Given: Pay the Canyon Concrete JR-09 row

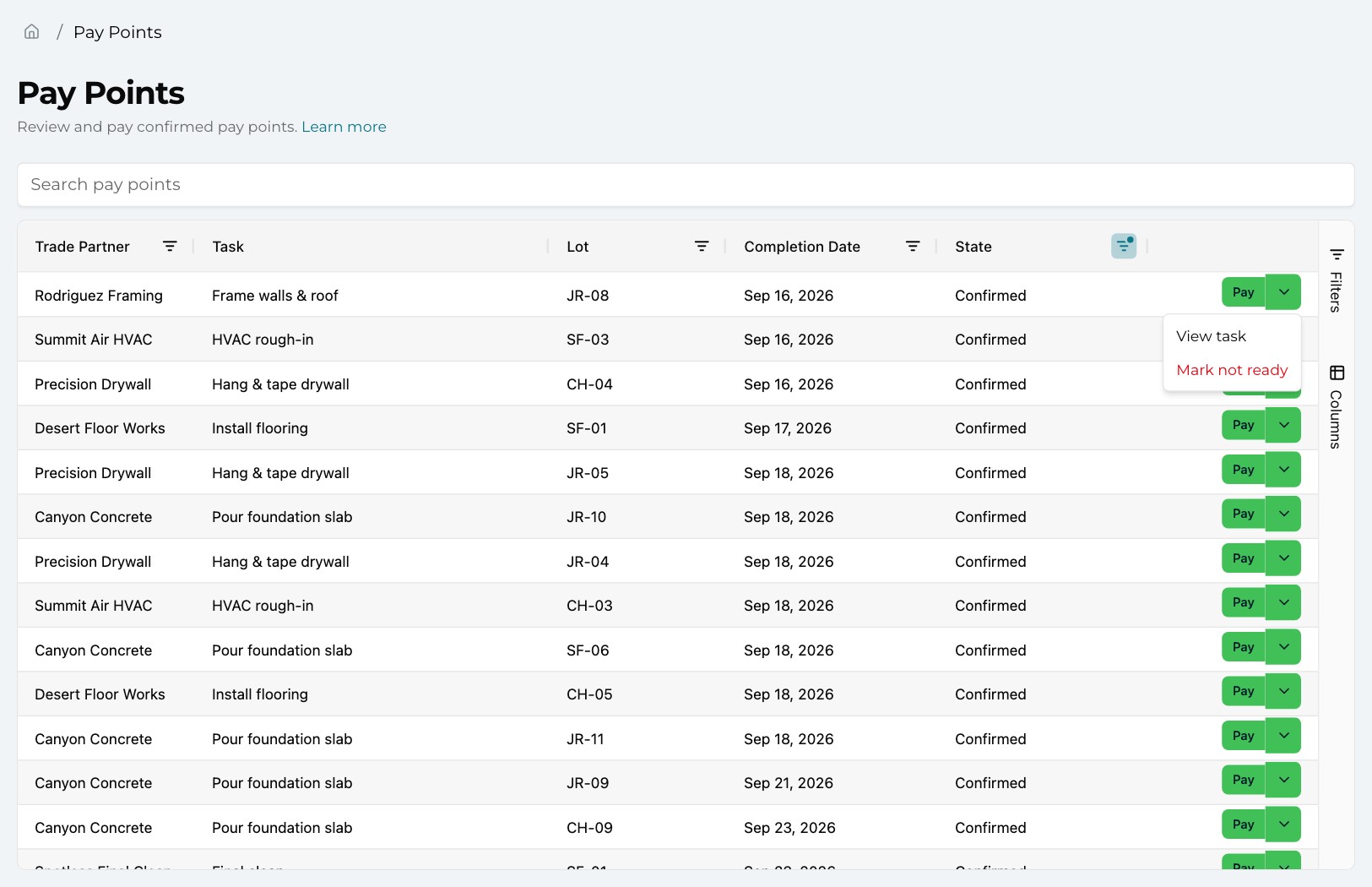Looking at the screenshot, I should (x=1244, y=780).
